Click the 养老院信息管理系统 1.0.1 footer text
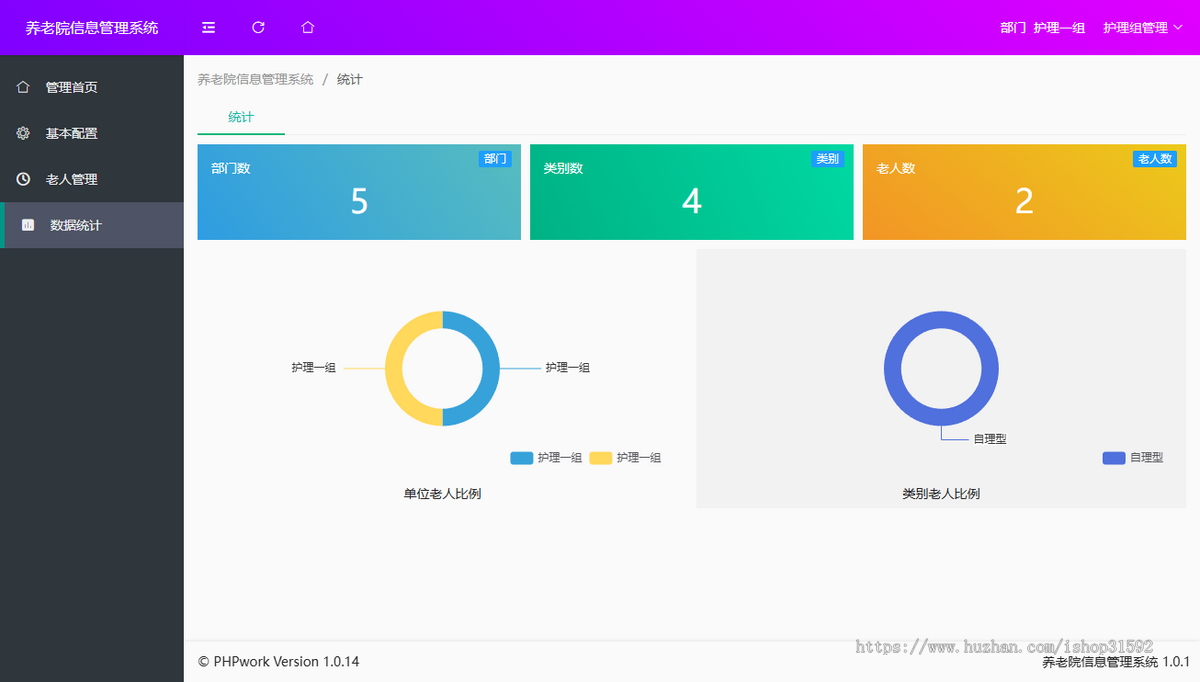The height and width of the screenshot is (682, 1200). click(1116, 662)
